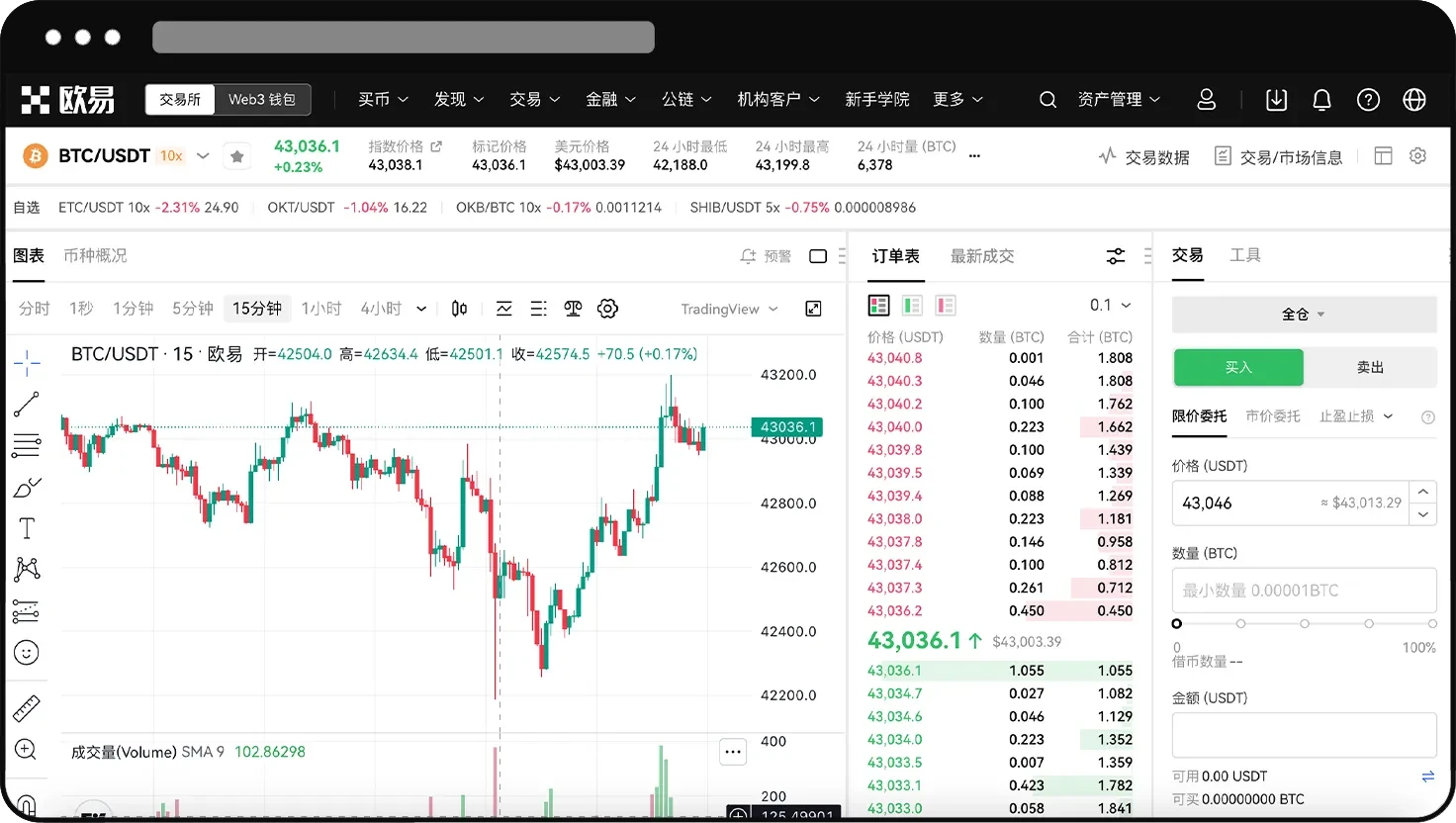Expand chart to fullscreen
This screenshot has width=1456, height=823.
click(813, 309)
